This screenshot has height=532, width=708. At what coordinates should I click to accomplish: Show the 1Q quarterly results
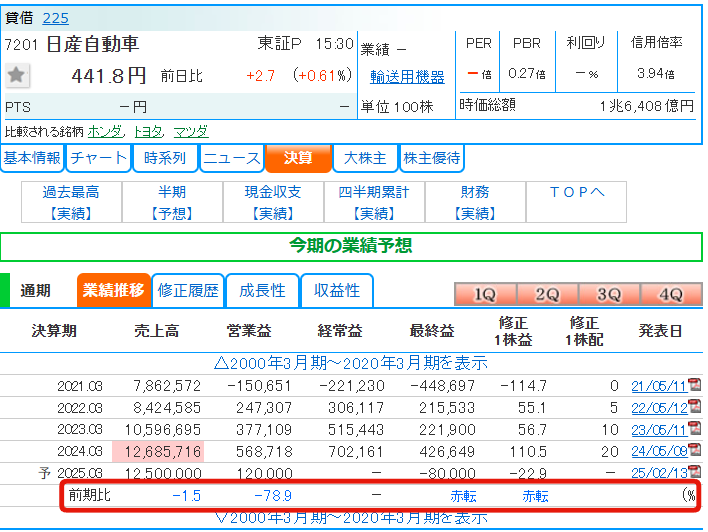click(x=485, y=294)
